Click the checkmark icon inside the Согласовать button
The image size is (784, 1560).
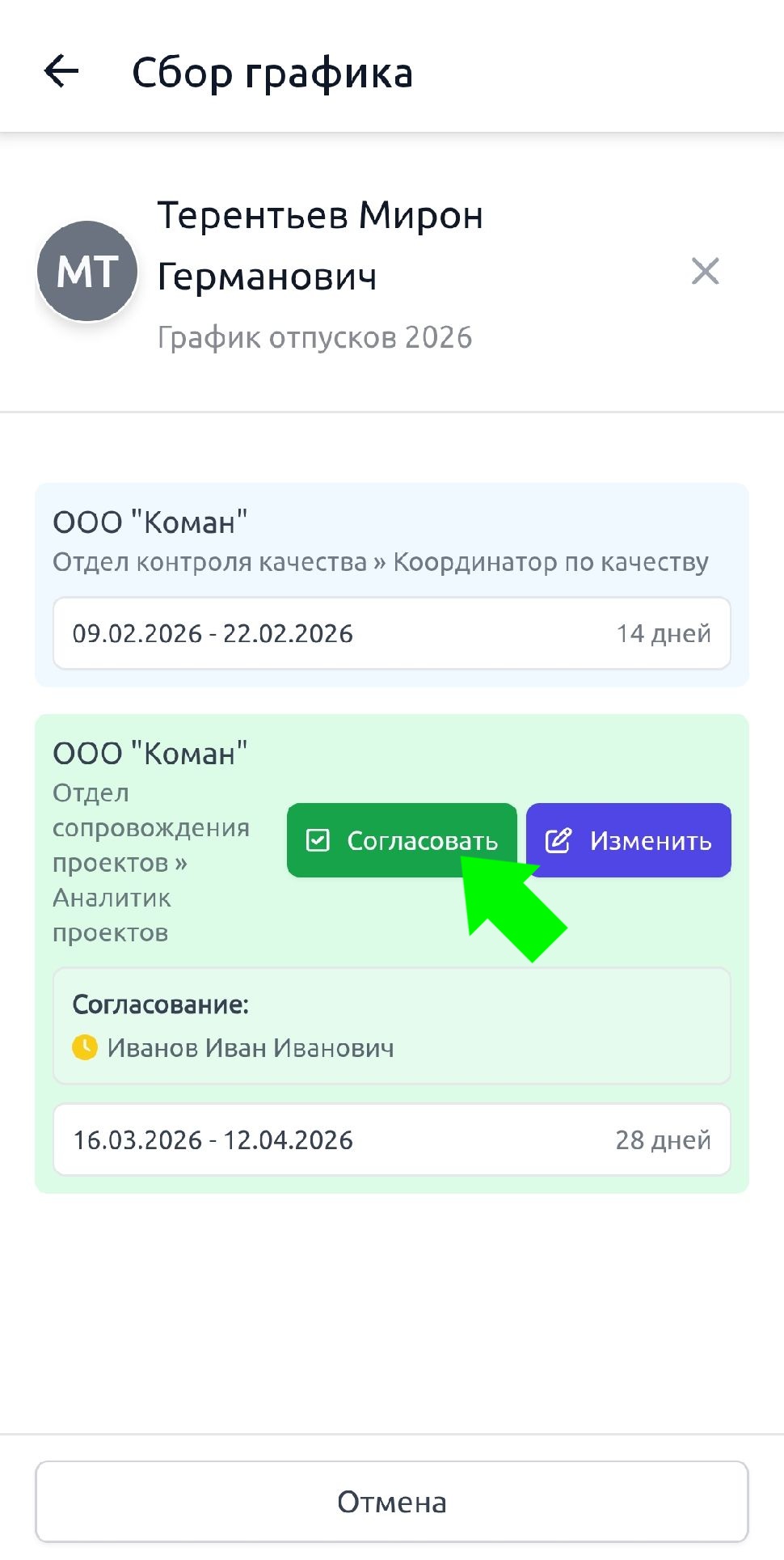coord(318,840)
